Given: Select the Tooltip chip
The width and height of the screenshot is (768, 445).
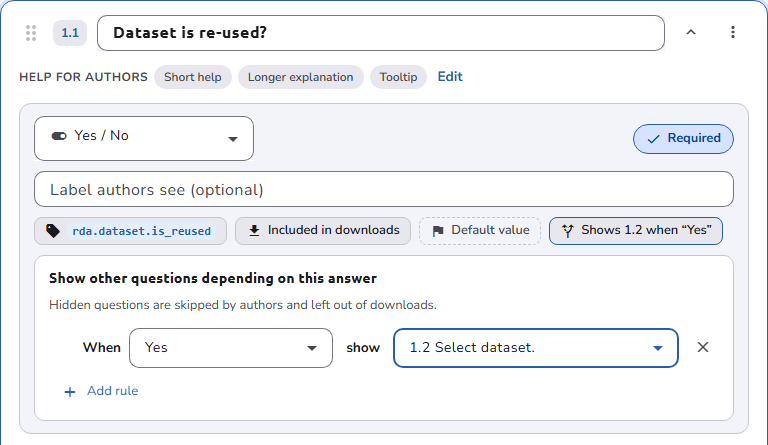Looking at the screenshot, I should [x=398, y=77].
